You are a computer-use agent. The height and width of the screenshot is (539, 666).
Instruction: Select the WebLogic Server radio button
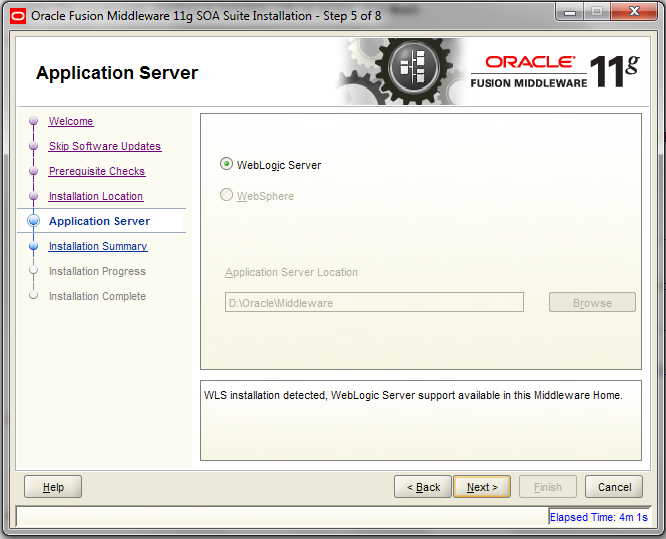tap(226, 164)
